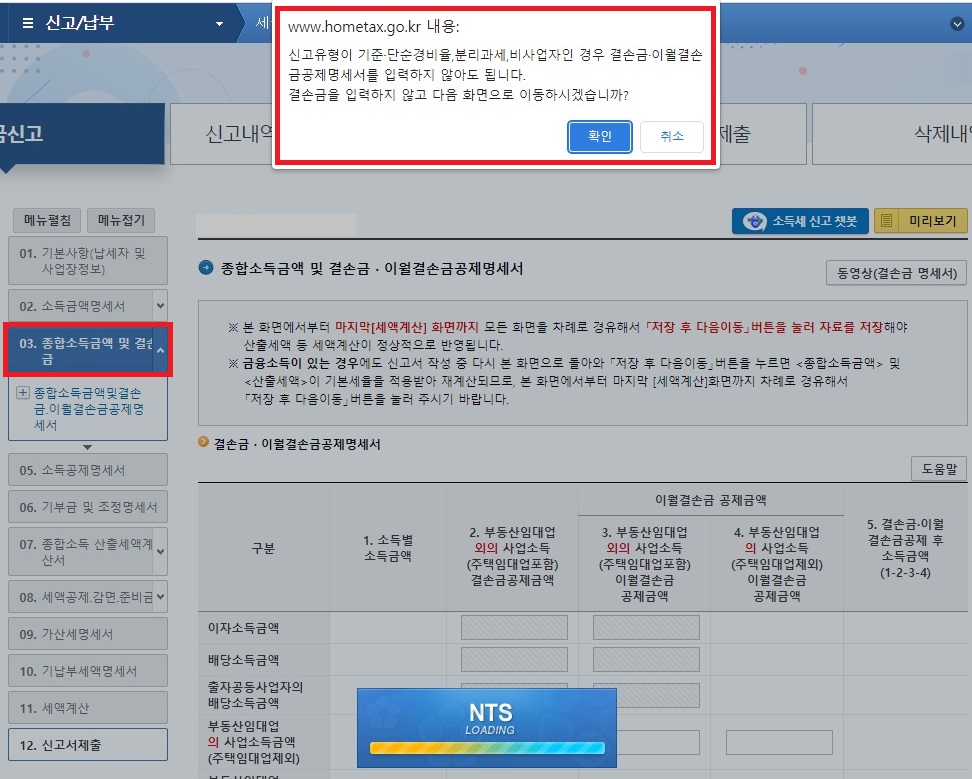The width and height of the screenshot is (972, 779).
Task: Open menu 05. 소득공제명세서
Action: click(x=87, y=470)
